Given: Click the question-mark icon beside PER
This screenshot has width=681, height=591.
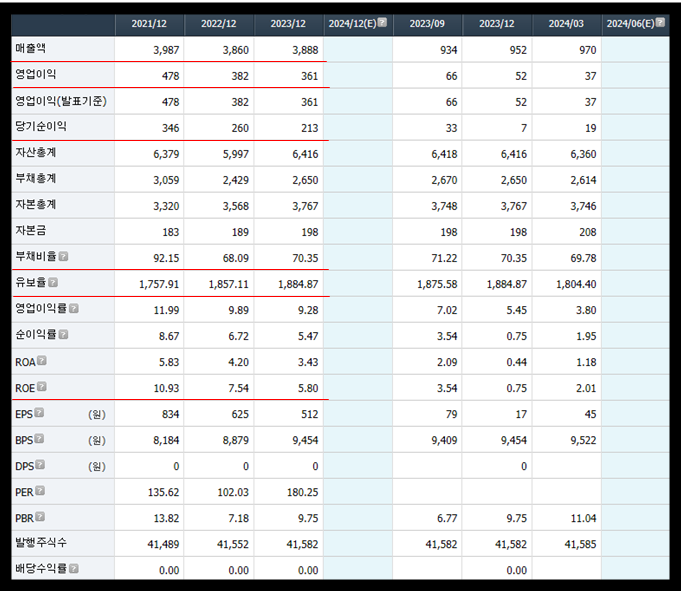Looking at the screenshot, I should point(40,491).
